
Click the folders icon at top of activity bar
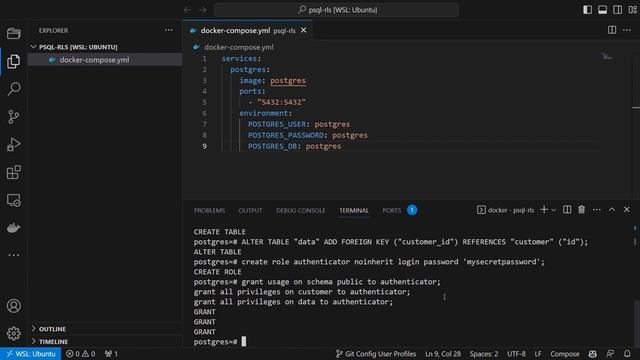tap(13, 33)
